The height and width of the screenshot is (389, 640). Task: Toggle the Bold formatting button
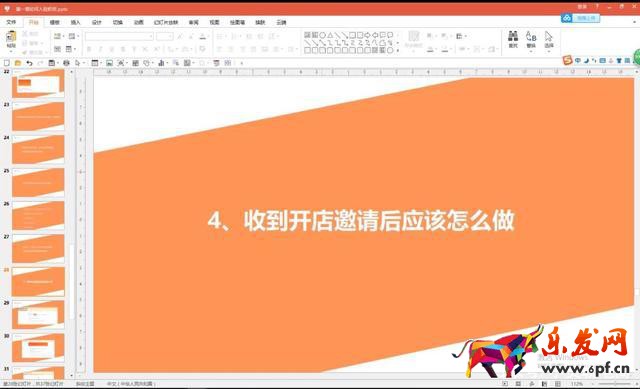tap(89, 49)
